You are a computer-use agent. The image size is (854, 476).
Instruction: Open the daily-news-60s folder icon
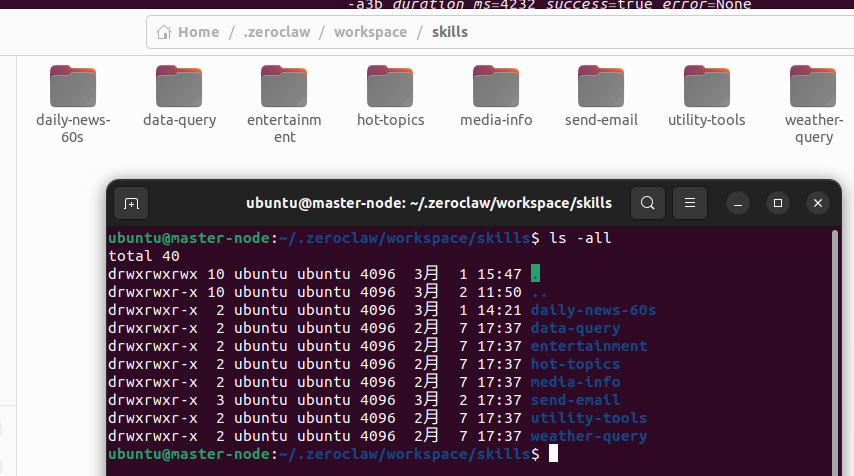[73, 86]
